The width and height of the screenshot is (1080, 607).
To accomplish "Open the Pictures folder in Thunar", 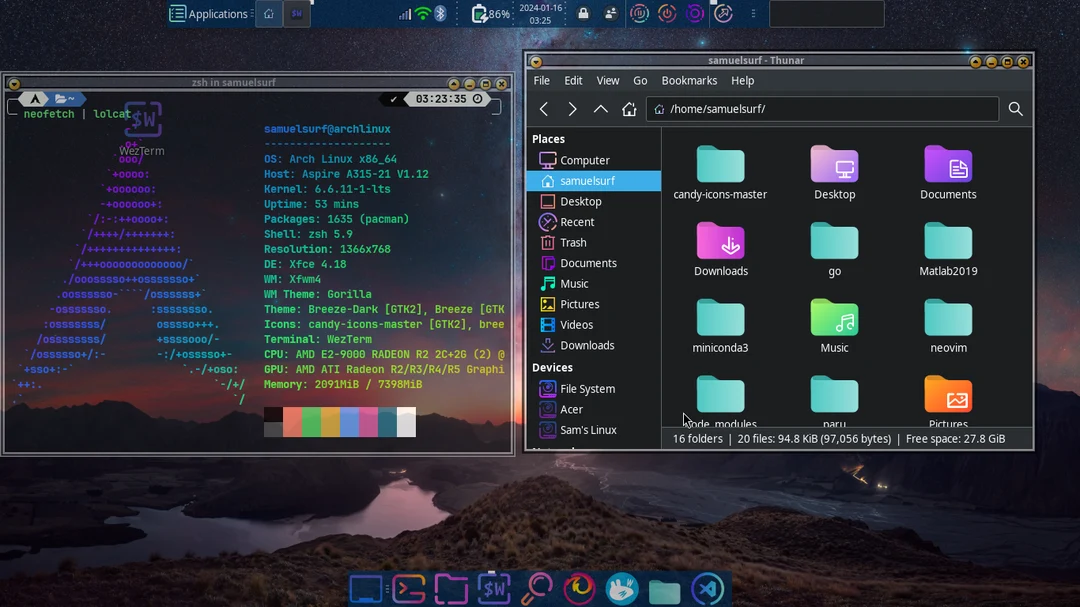I will tap(948, 394).
